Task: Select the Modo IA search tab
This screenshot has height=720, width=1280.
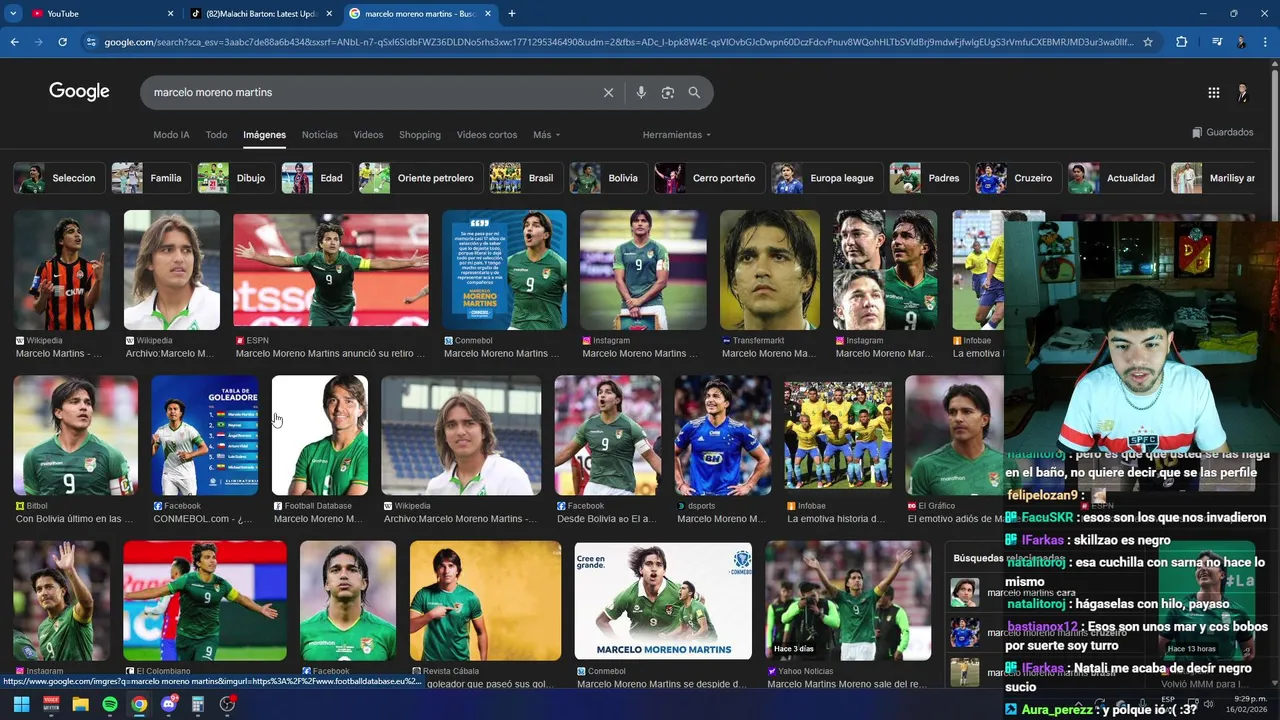Action: 171,135
